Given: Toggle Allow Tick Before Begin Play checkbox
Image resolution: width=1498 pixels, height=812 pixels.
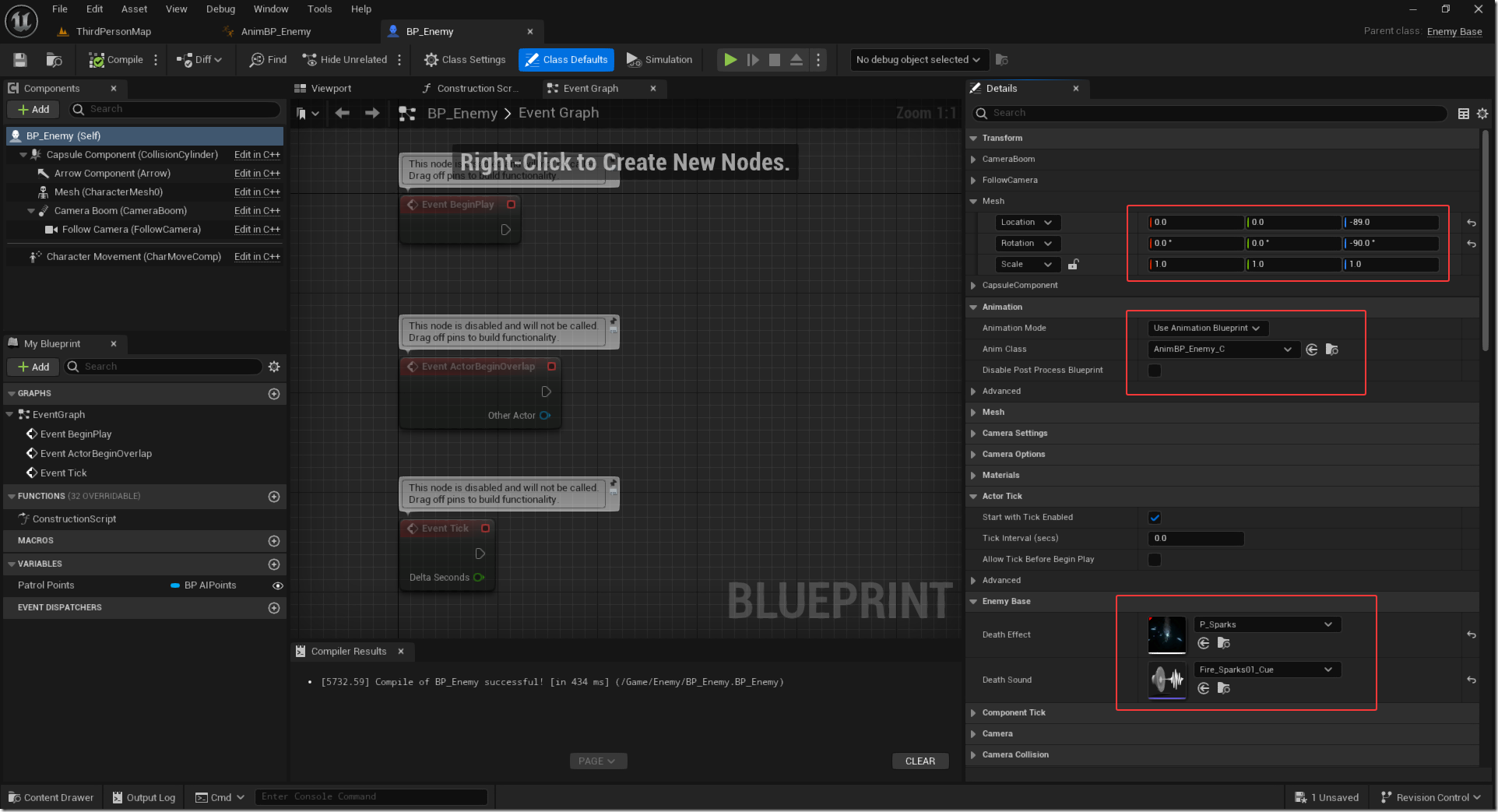Looking at the screenshot, I should (1155, 560).
